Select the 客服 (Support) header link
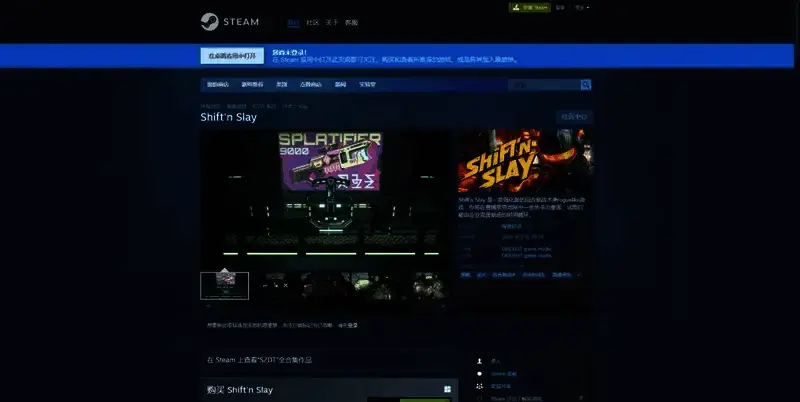The height and width of the screenshot is (402, 800). pyautogui.click(x=352, y=22)
